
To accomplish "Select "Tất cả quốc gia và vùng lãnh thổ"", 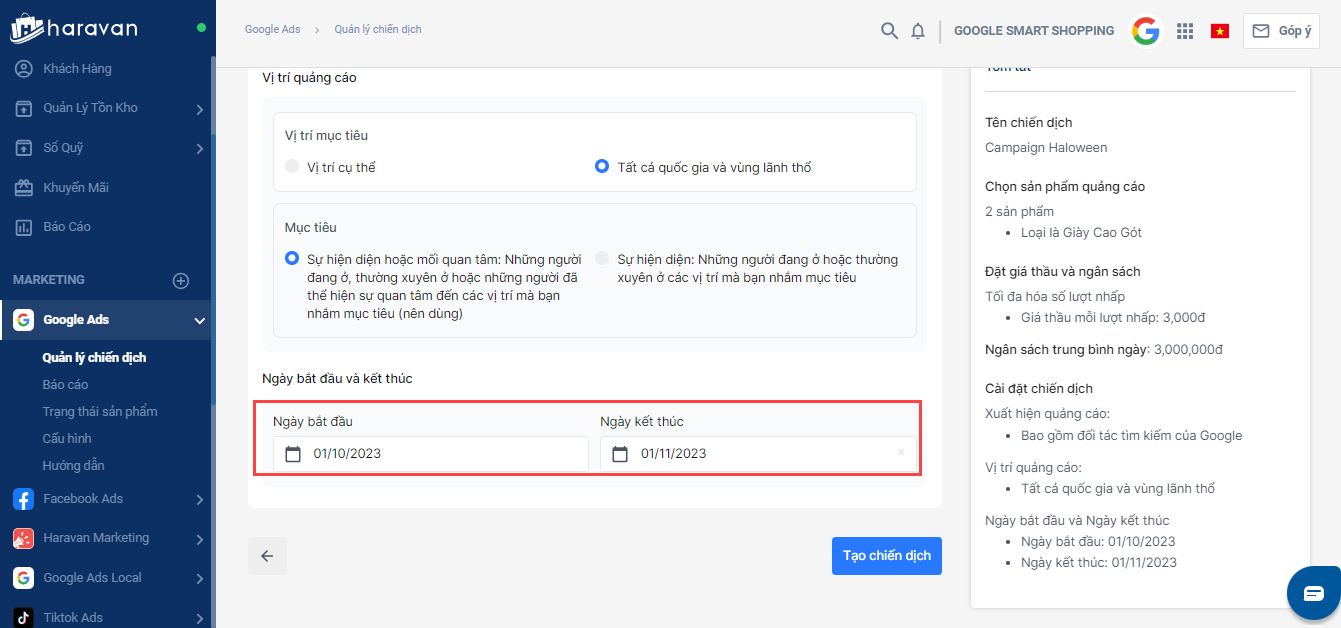I will tap(602, 167).
